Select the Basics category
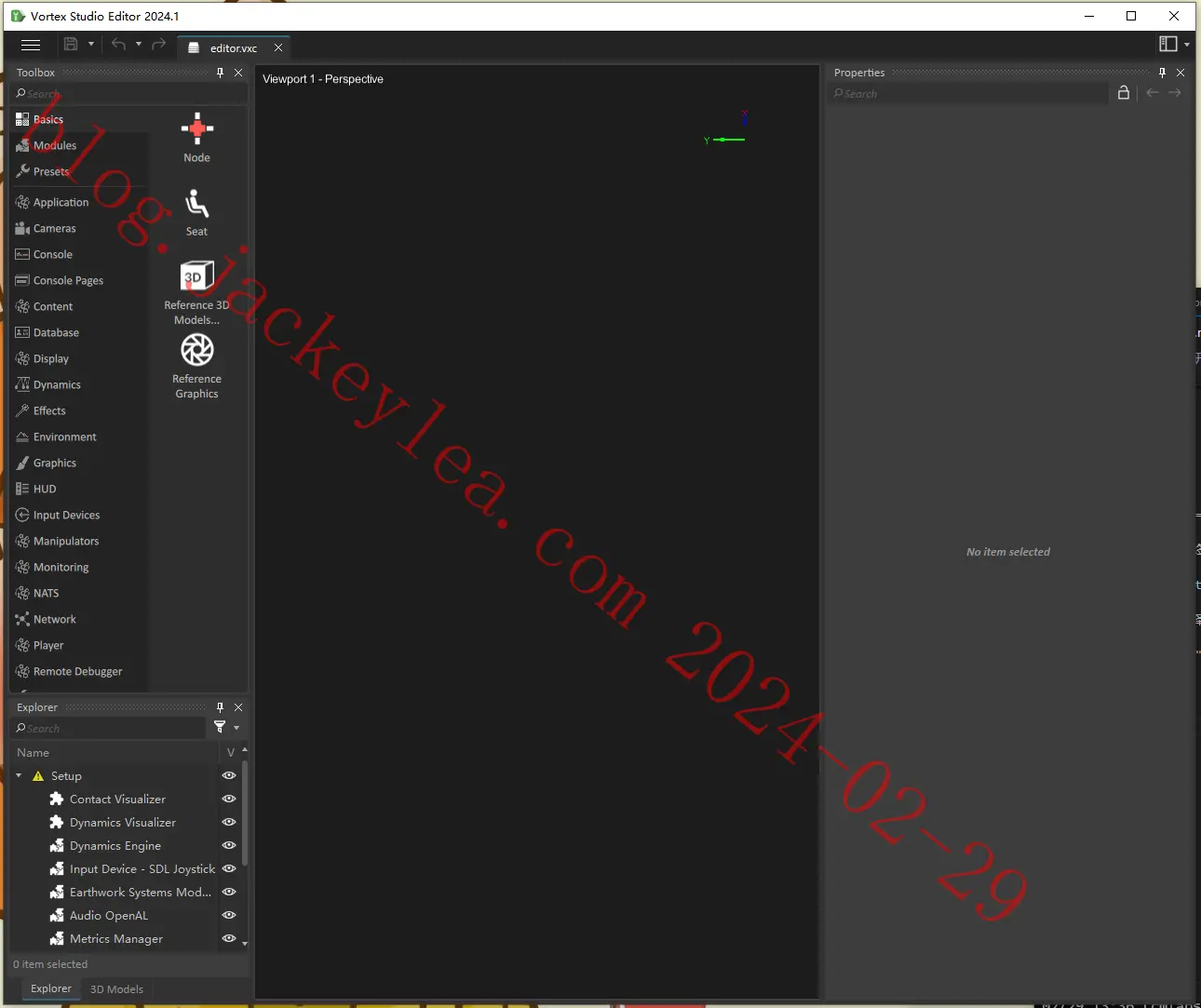 tap(77, 119)
